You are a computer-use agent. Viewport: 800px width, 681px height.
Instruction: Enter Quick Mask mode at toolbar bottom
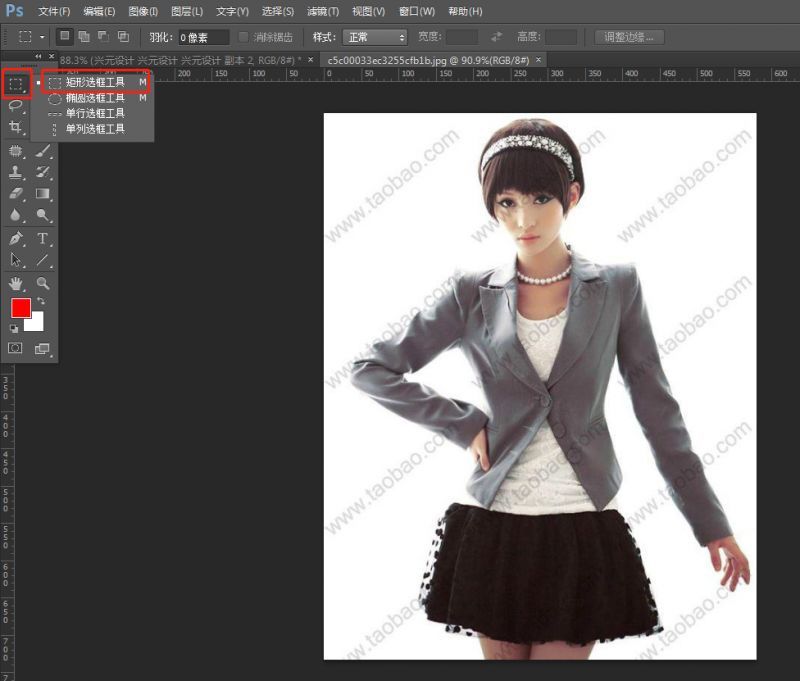15,347
